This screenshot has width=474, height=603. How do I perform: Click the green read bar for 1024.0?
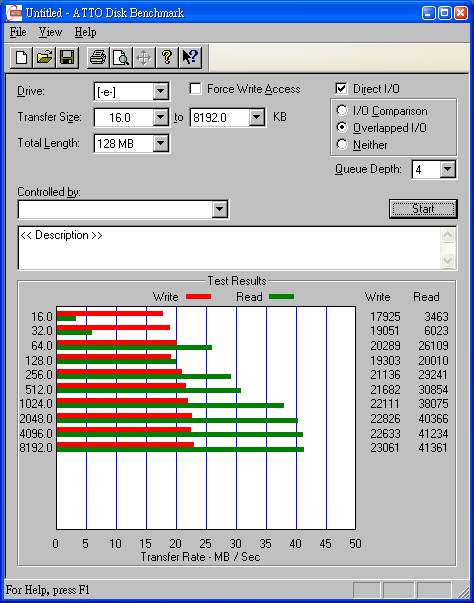click(170, 405)
